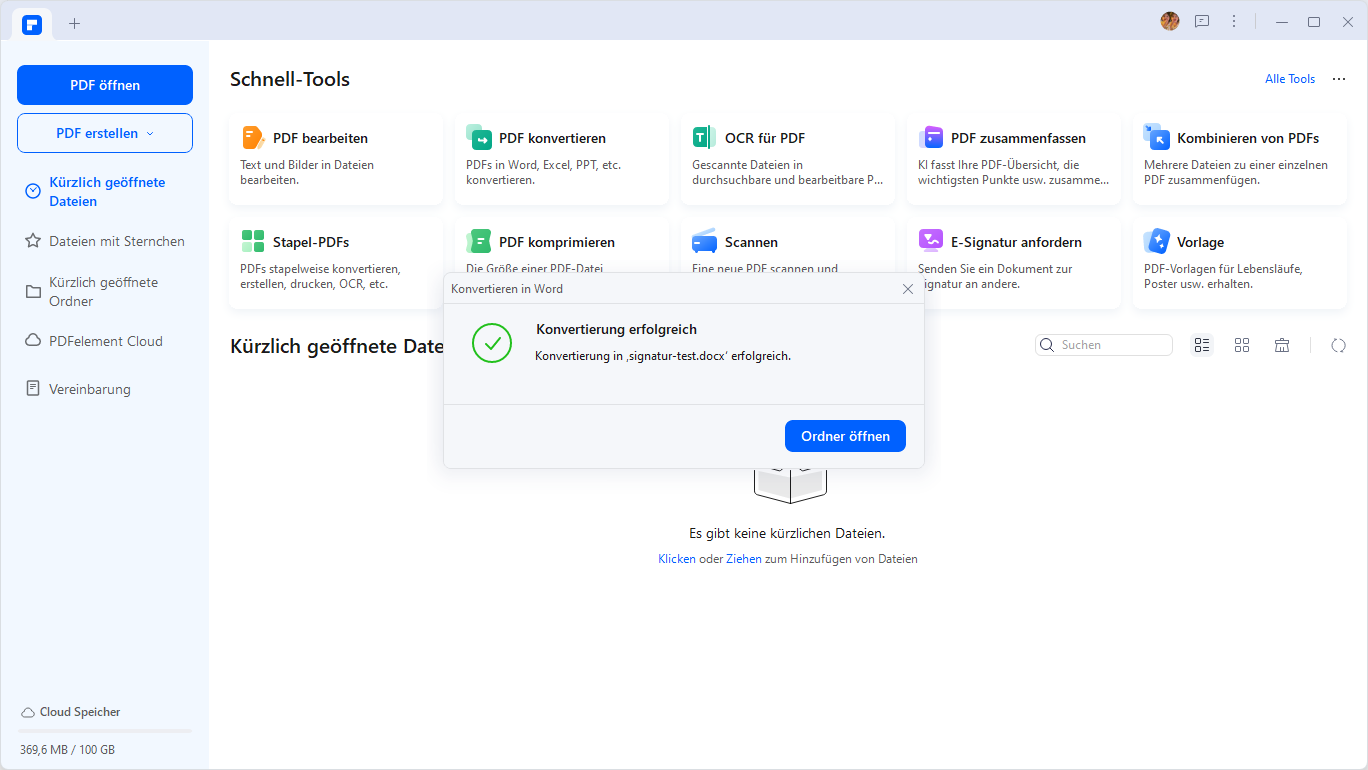Click the PDF komprimieren tool icon
The image size is (1368, 770).
[479, 241]
